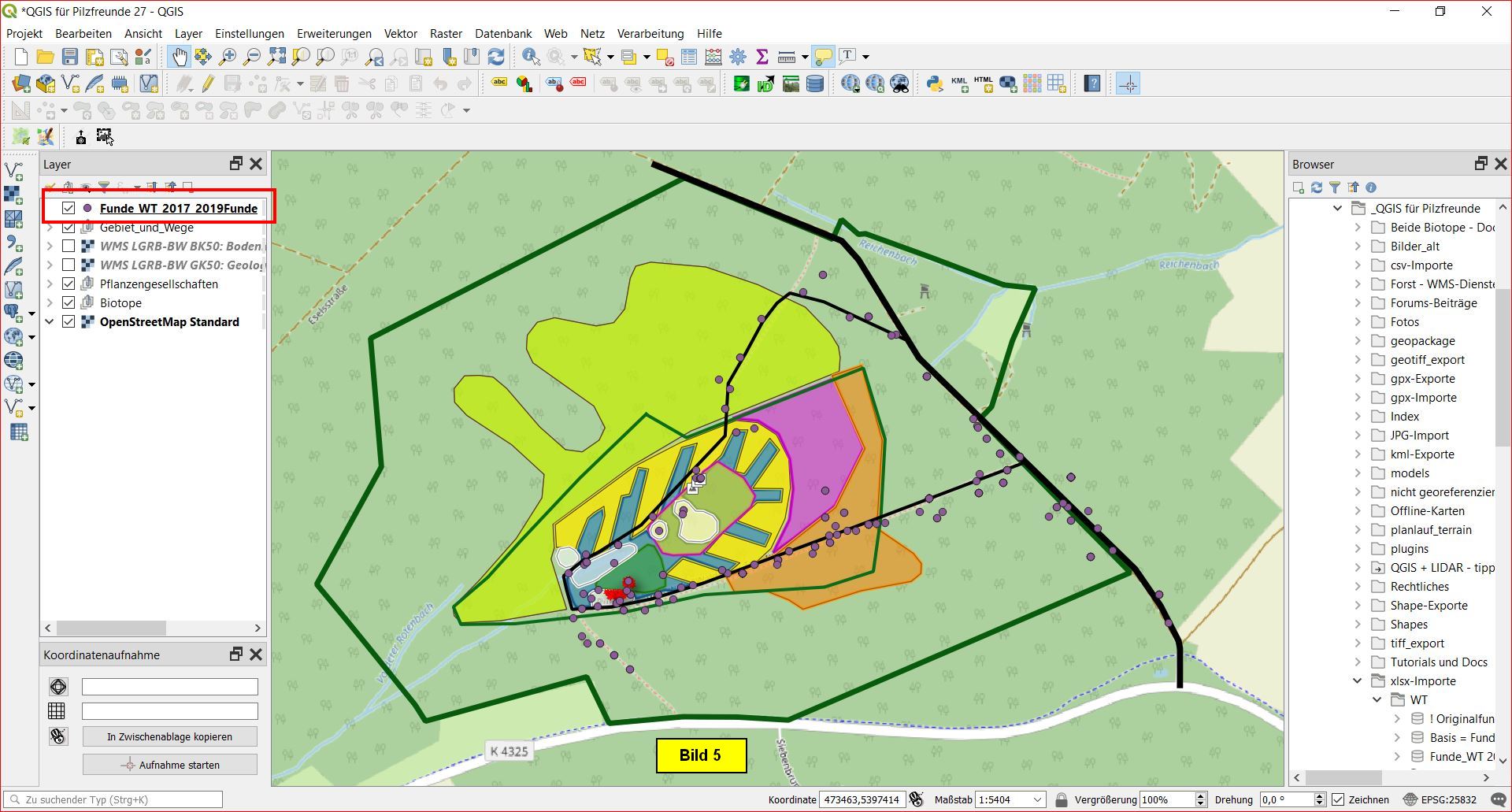Expand the Shapes folder in Browser
Viewport: 1512px width, 812px height.
coord(1358,625)
